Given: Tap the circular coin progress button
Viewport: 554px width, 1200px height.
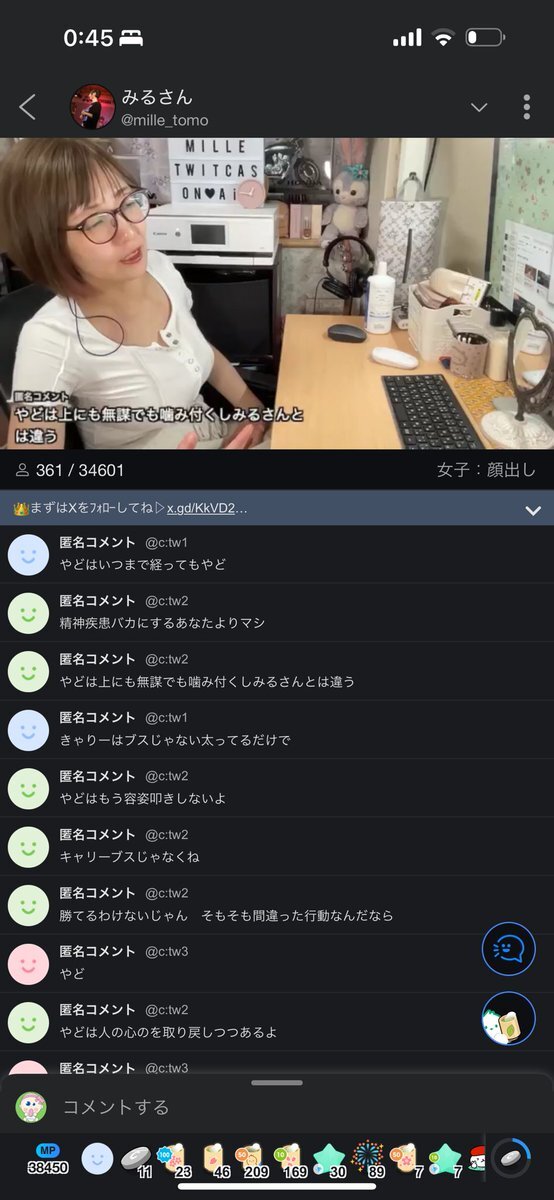Looking at the screenshot, I should click(x=511, y=1158).
